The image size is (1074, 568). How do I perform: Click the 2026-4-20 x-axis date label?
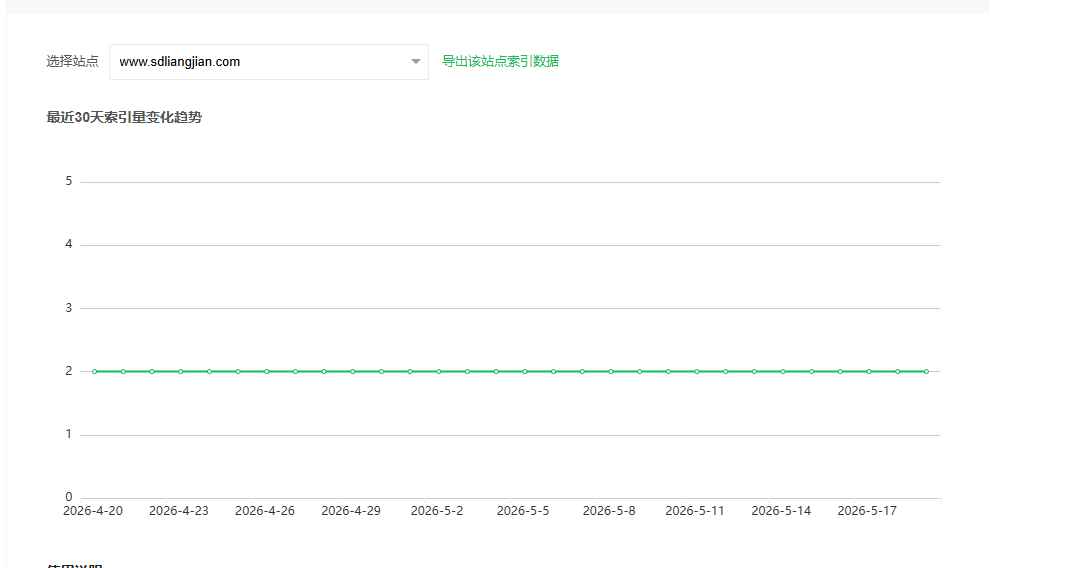tap(93, 511)
